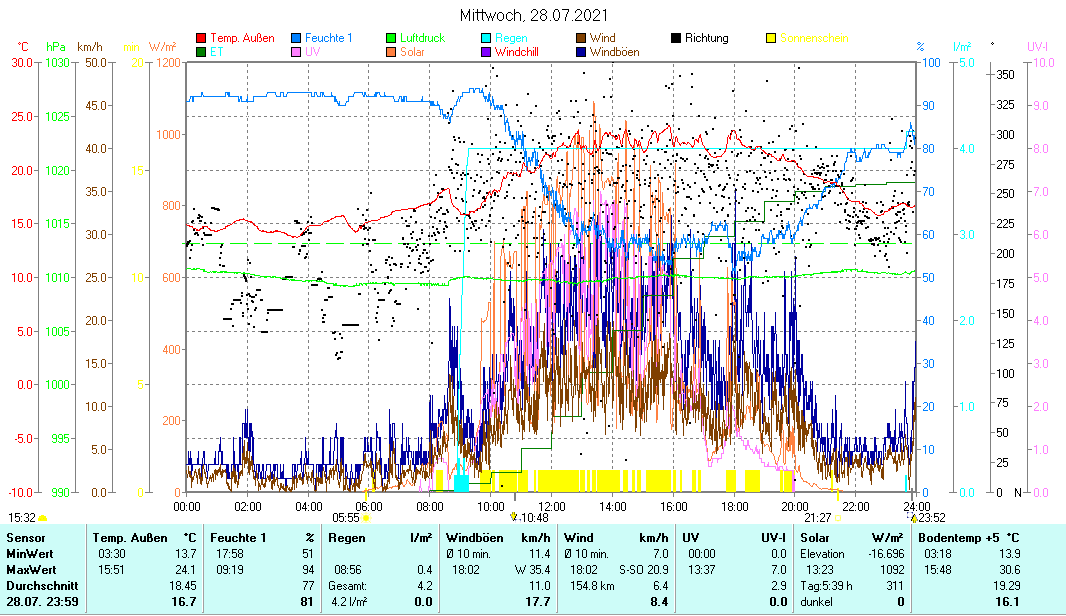Click the red Temp. Außen legend swatch
1066x616 pixels.
pyautogui.click(x=201, y=38)
